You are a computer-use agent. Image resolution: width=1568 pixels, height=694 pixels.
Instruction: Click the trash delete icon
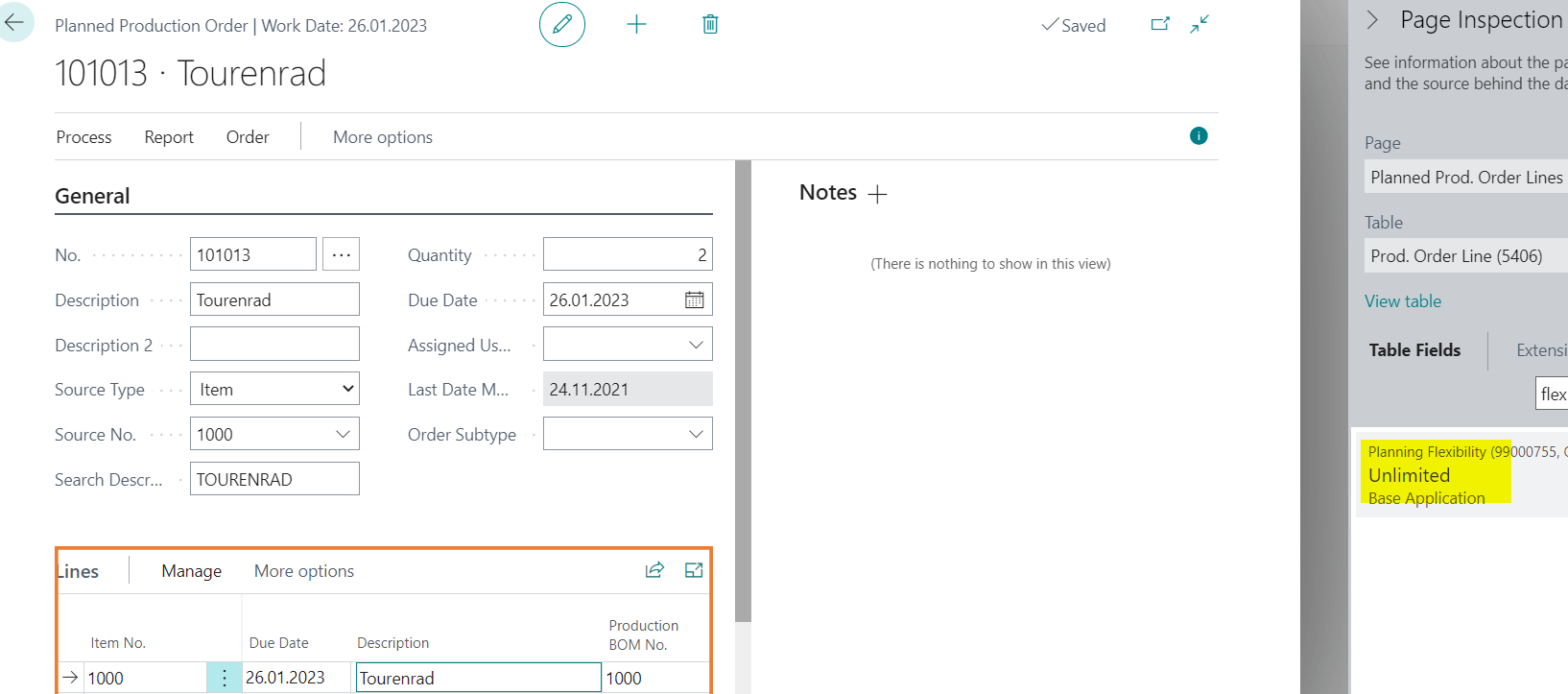(x=710, y=25)
